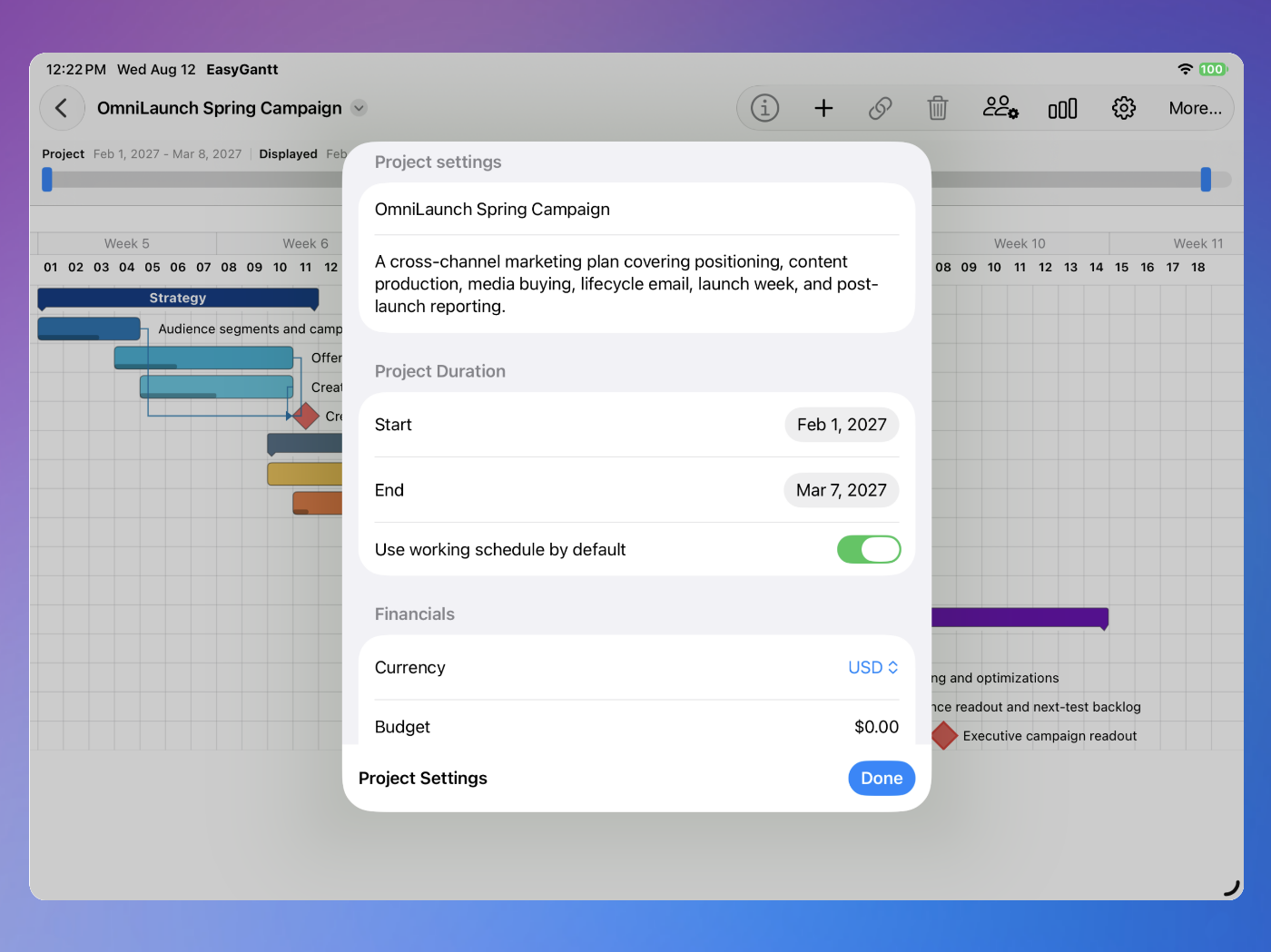Open the resources people-gear icon
The height and width of the screenshot is (952, 1271).
coord(1000,108)
